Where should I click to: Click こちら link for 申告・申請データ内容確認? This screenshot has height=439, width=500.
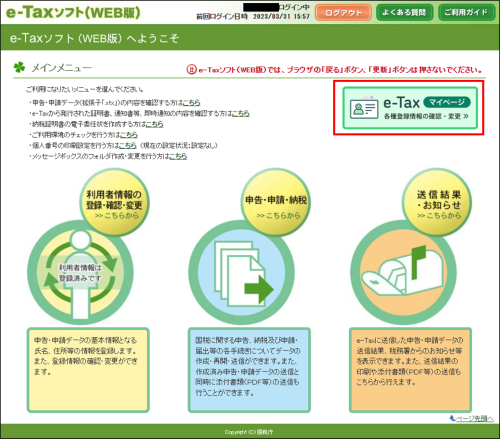point(191,102)
